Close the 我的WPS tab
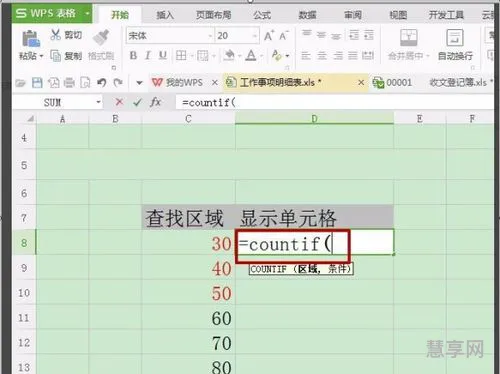This screenshot has height=374, width=500. (215, 82)
